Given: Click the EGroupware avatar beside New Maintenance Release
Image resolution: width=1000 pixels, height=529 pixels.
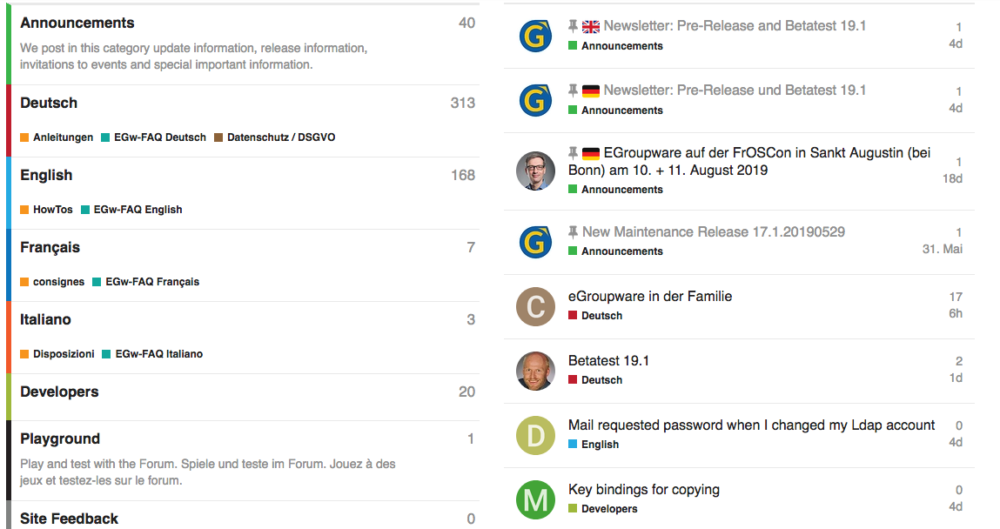Looking at the screenshot, I should pyautogui.click(x=536, y=241).
